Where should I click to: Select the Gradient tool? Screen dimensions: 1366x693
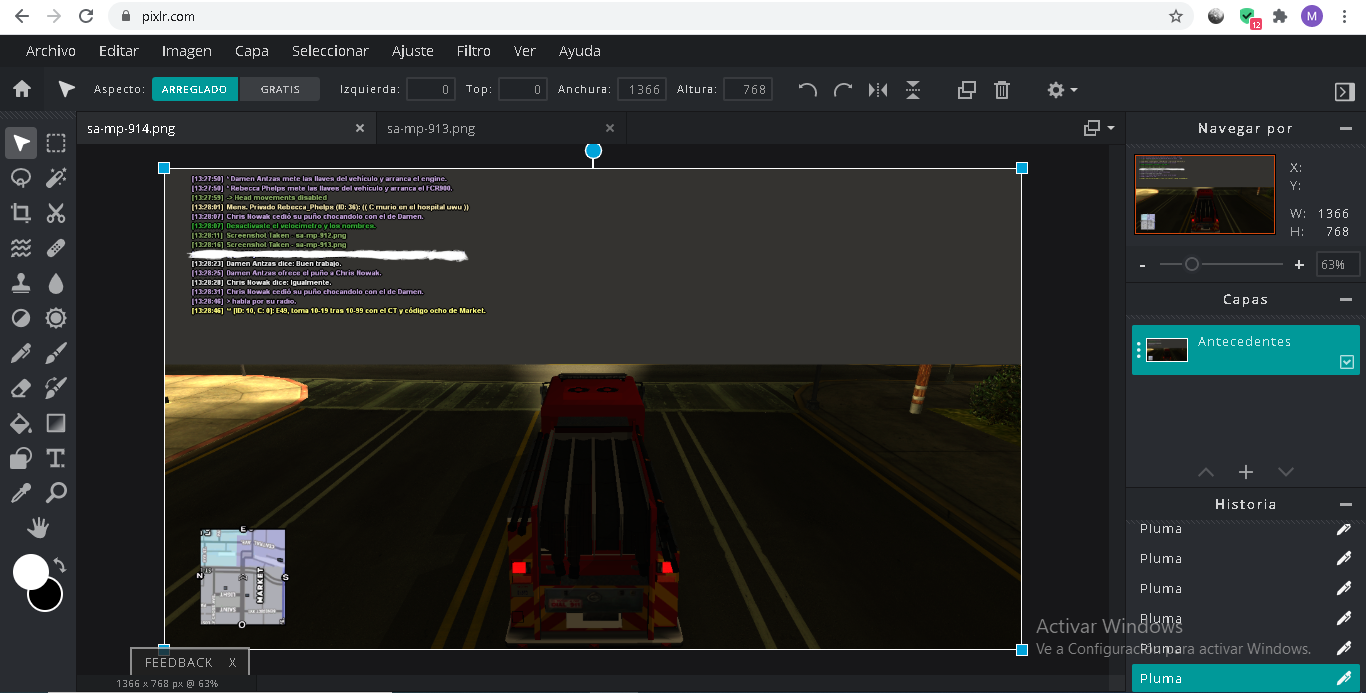56,423
